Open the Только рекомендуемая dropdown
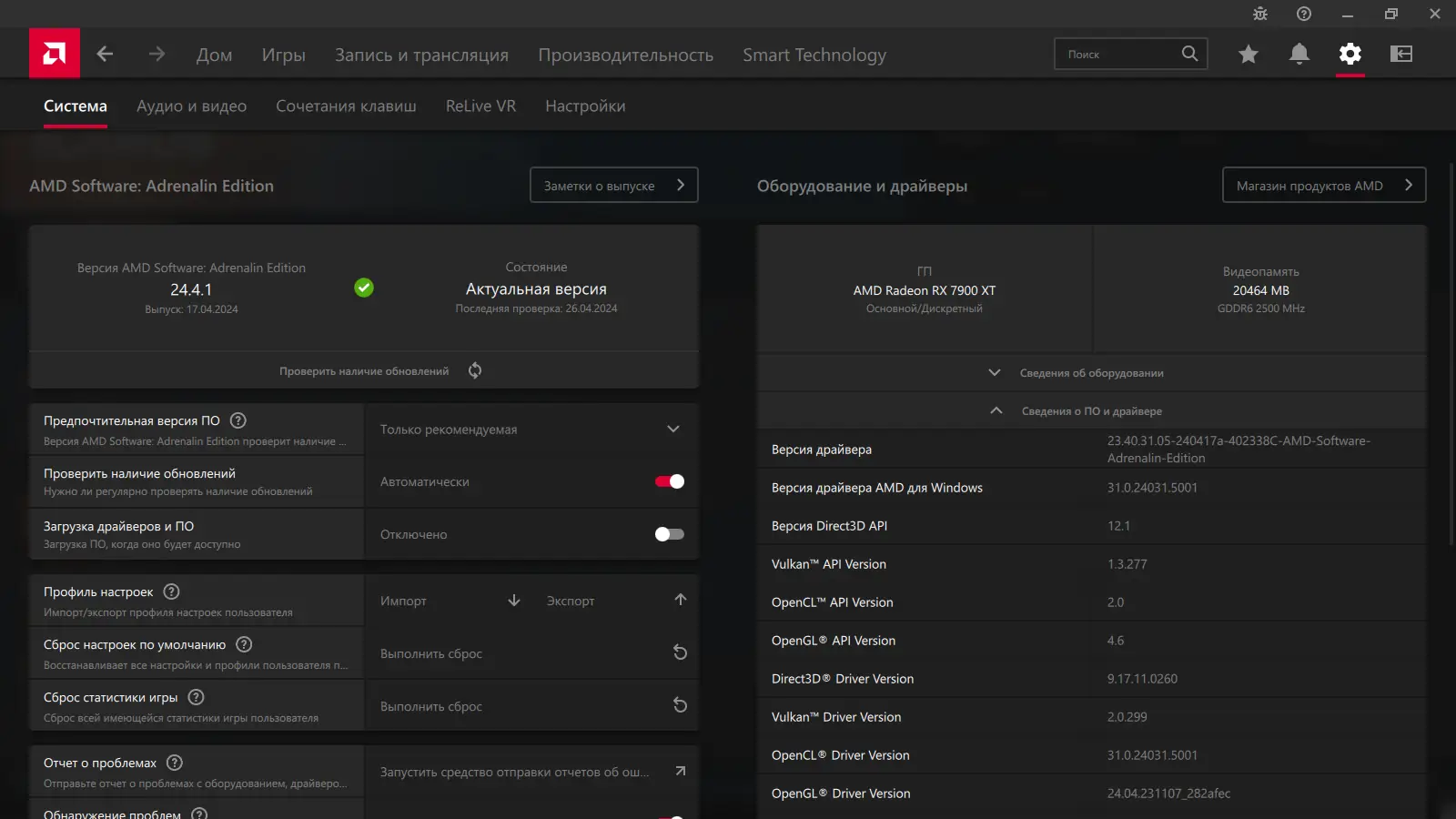 531,430
